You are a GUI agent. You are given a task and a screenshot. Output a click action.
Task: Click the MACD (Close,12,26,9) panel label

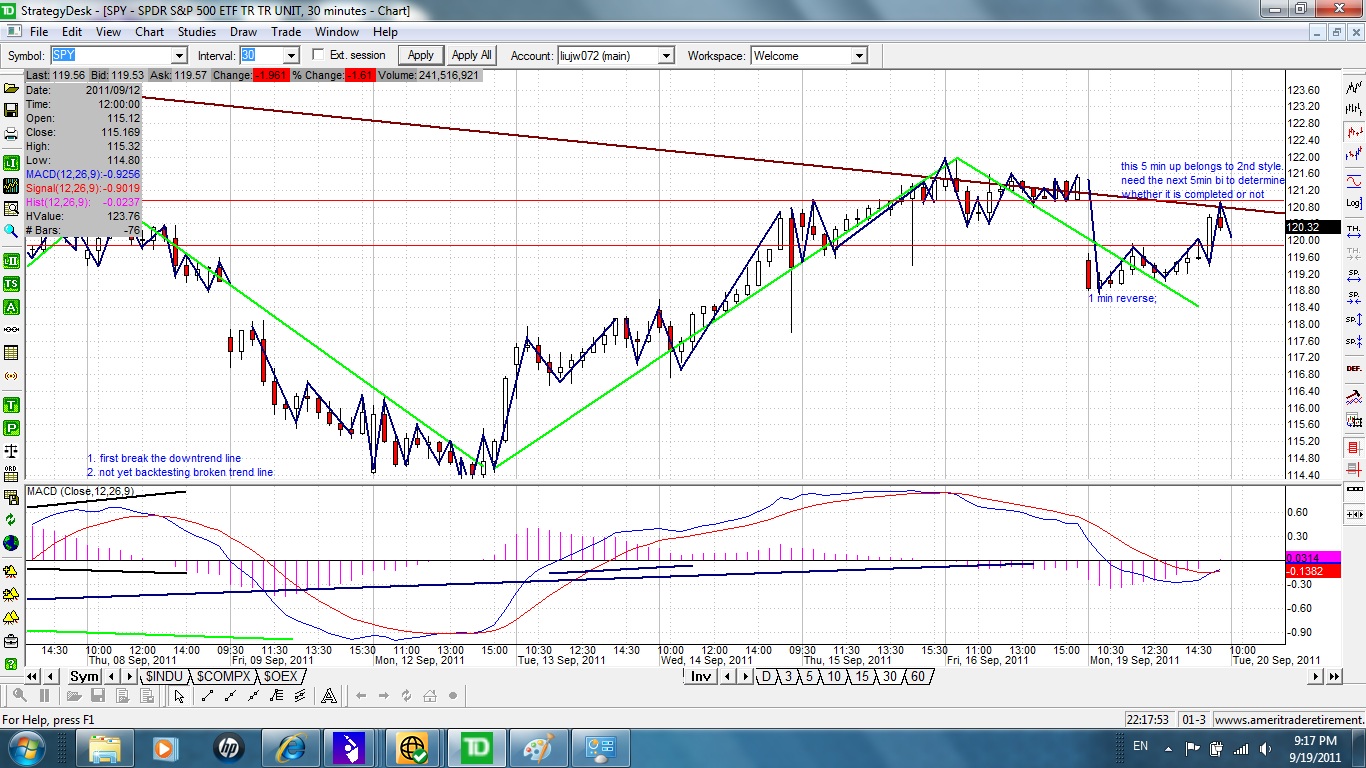(x=81, y=491)
